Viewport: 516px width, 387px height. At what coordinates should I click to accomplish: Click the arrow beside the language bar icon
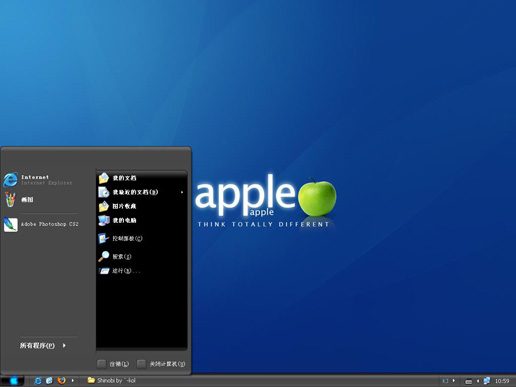(454, 380)
